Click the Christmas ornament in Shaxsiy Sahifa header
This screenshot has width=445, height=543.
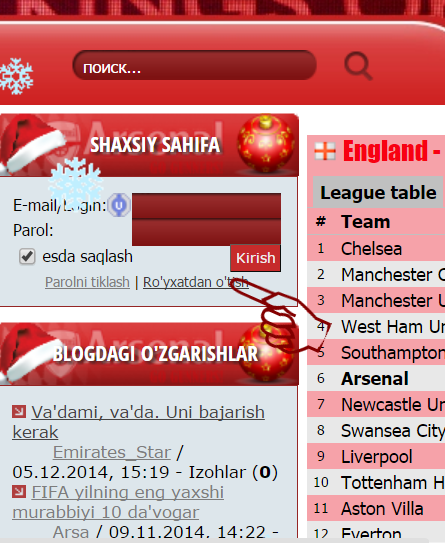pos(266,144)
